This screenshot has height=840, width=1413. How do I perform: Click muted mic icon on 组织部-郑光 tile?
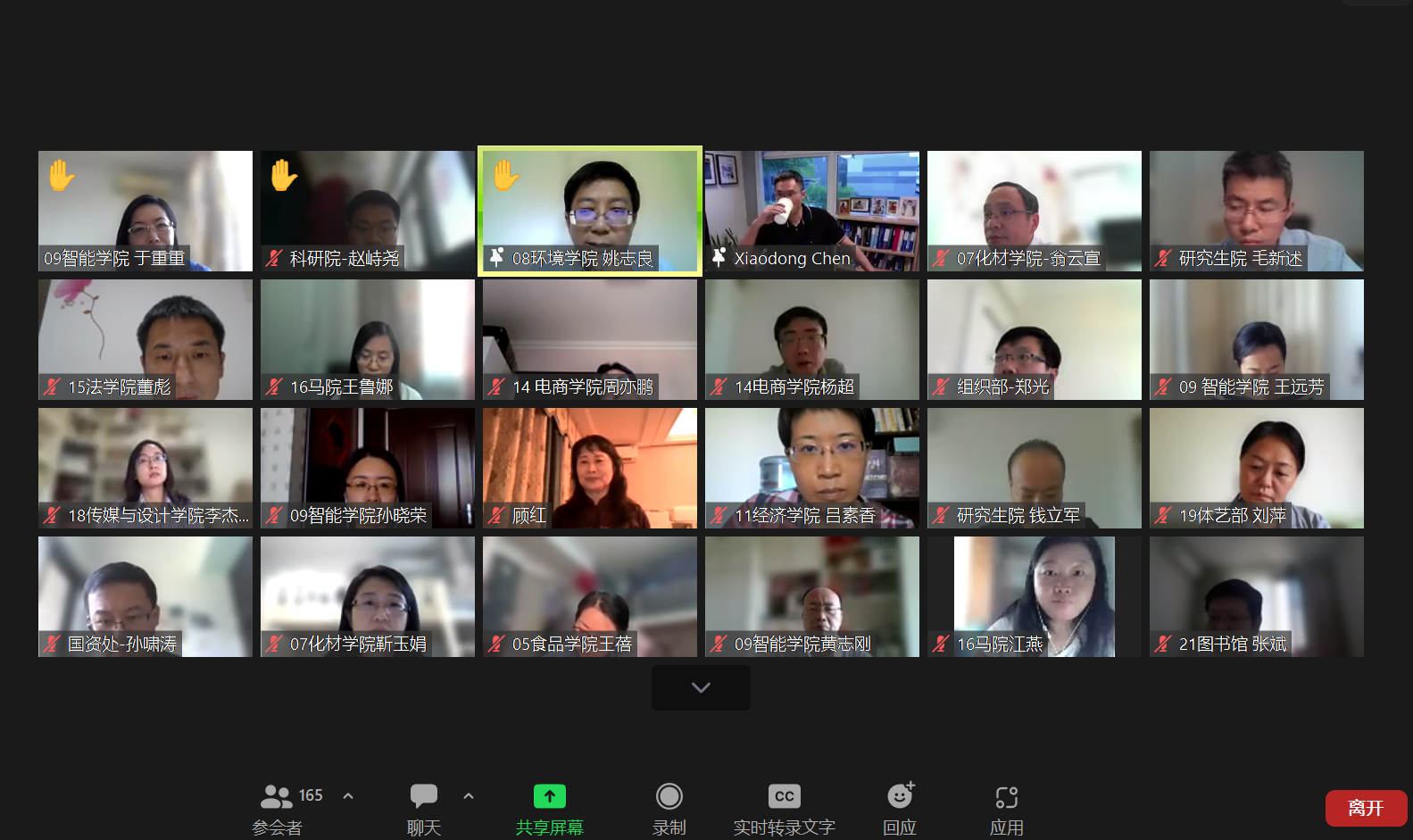point(941,387)
